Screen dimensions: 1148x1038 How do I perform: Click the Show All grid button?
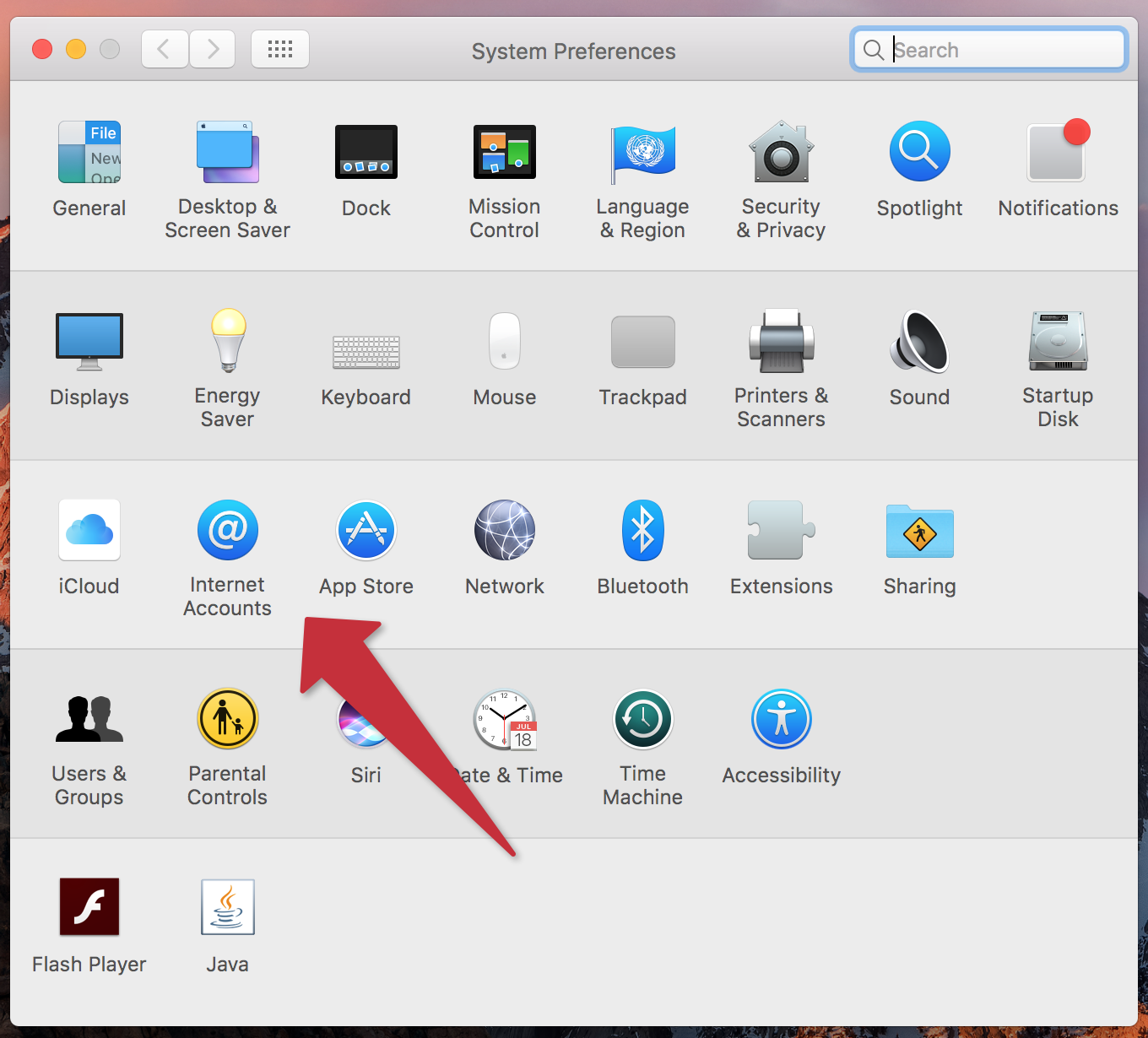pos(280,49)
